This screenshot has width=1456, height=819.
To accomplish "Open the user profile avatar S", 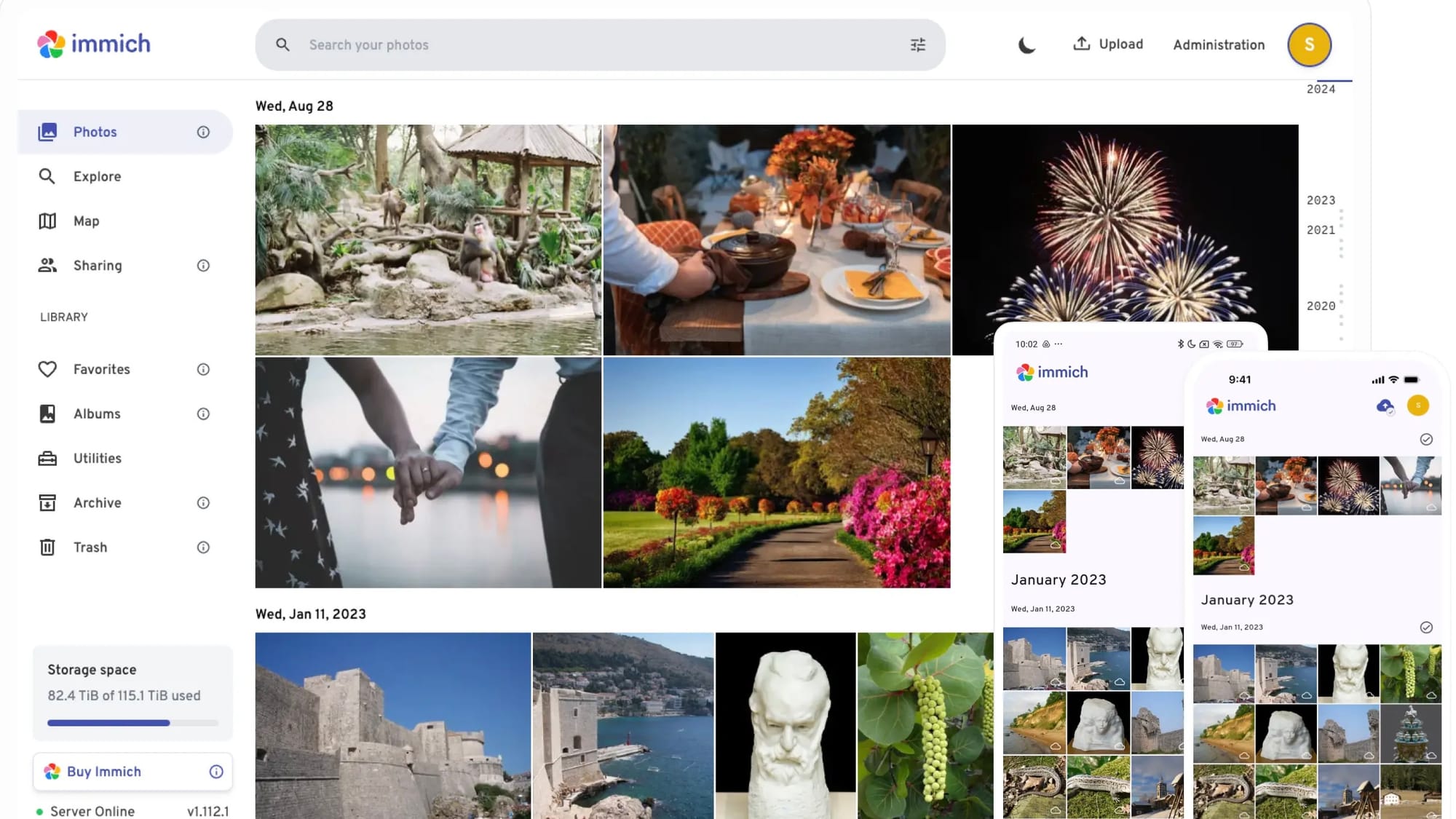I will [1309, 45].
